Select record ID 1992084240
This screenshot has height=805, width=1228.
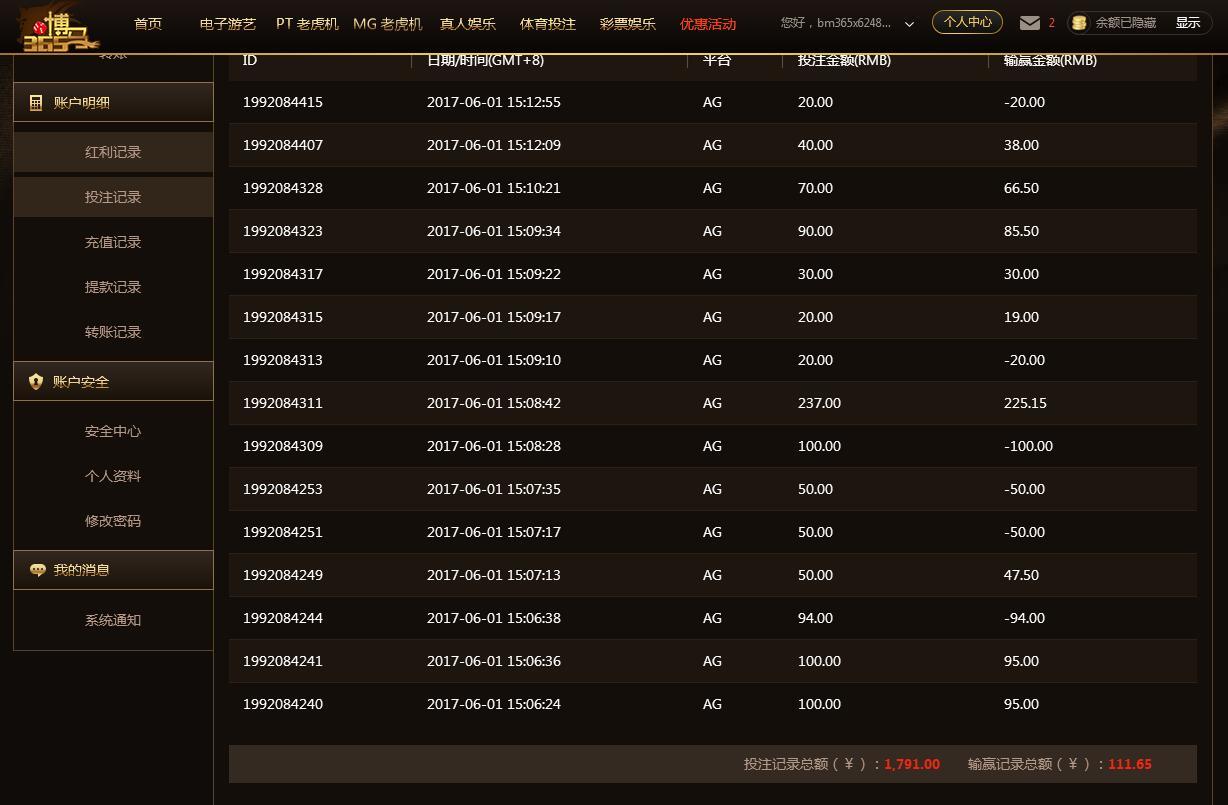point(283,704)
